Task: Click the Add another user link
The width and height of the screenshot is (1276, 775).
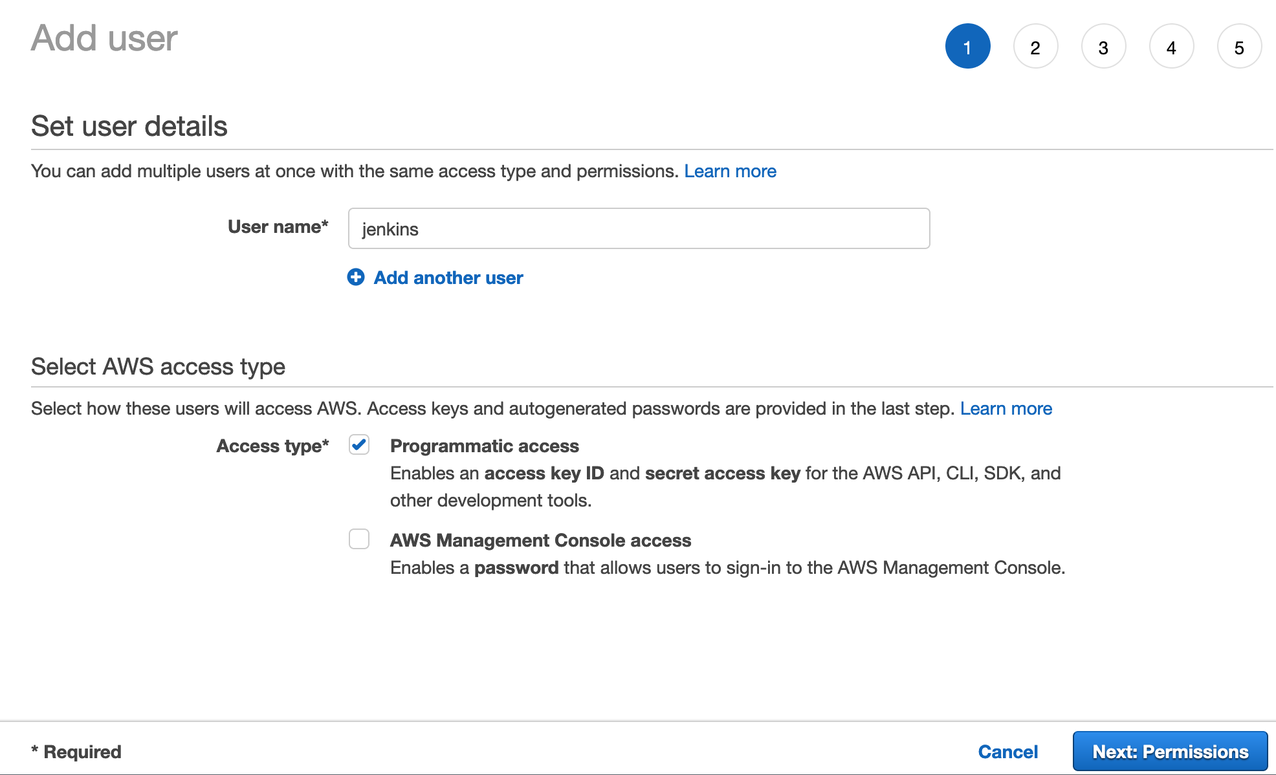Action: (x=448, y=278)
